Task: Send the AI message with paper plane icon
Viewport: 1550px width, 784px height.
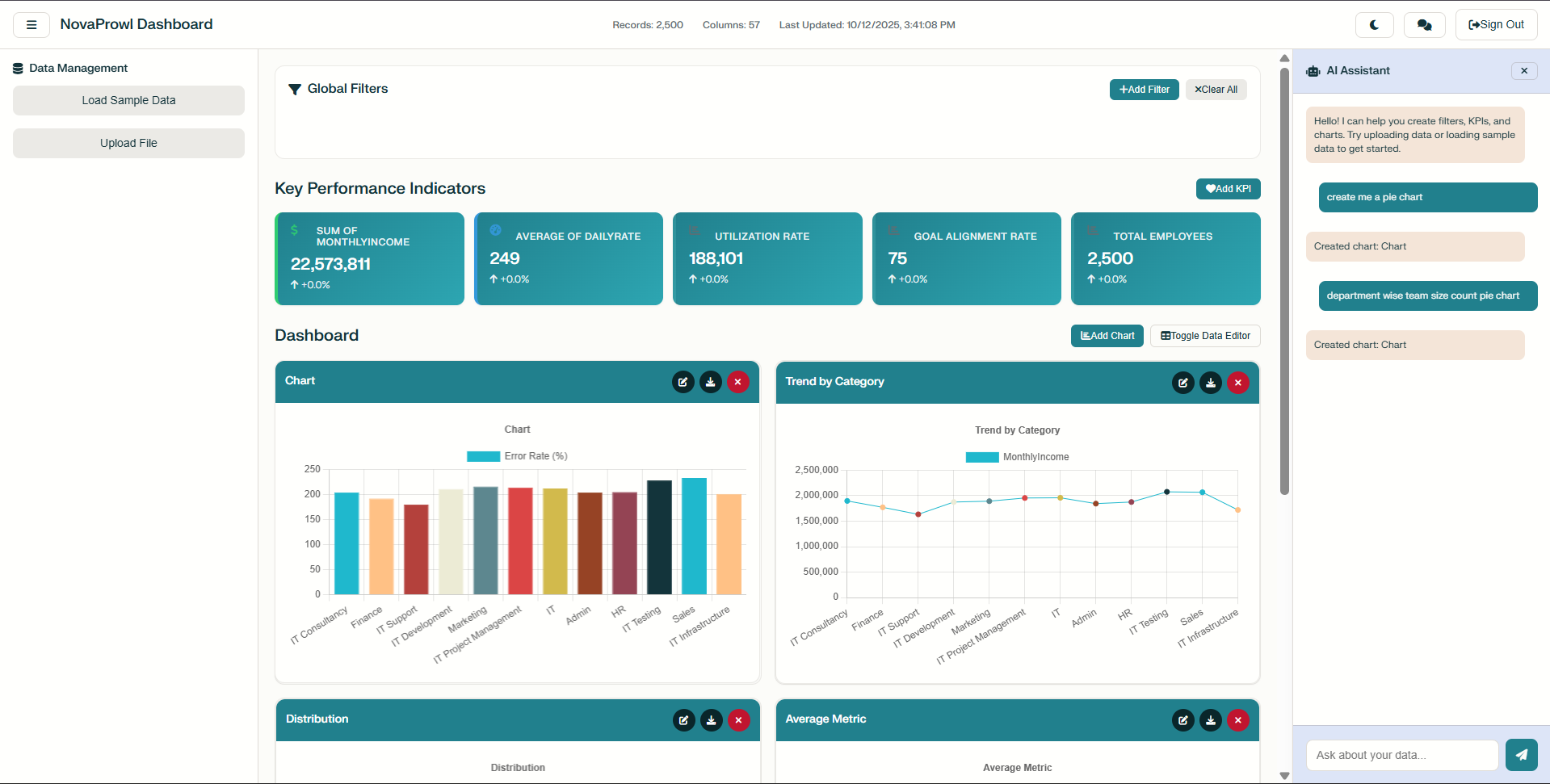Action: point(1522,754)
